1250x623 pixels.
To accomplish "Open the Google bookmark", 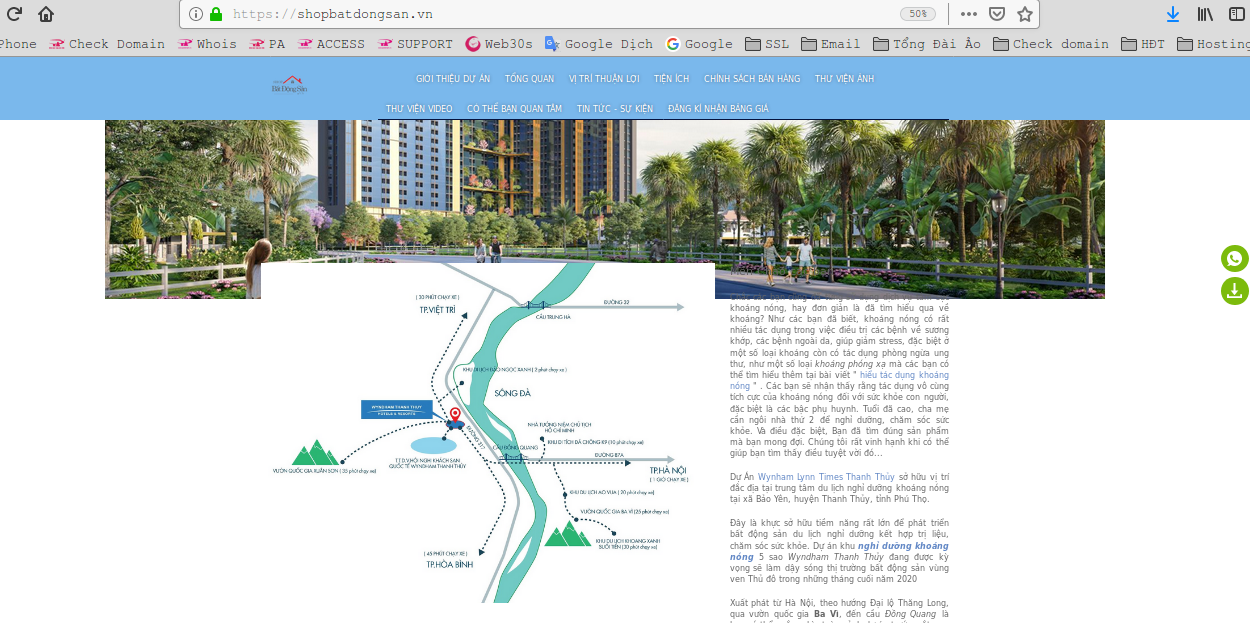I will click(x=699, y=44).
